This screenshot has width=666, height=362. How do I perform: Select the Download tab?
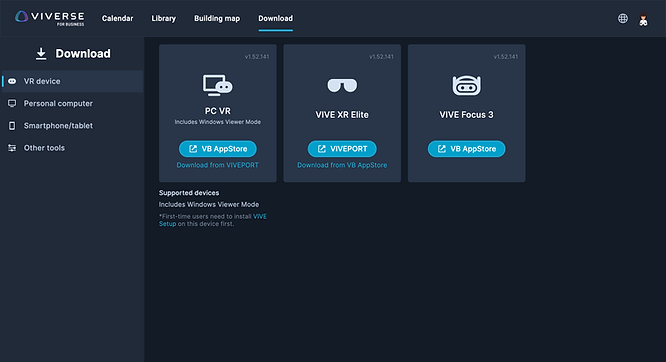click(x=275, y=18)
